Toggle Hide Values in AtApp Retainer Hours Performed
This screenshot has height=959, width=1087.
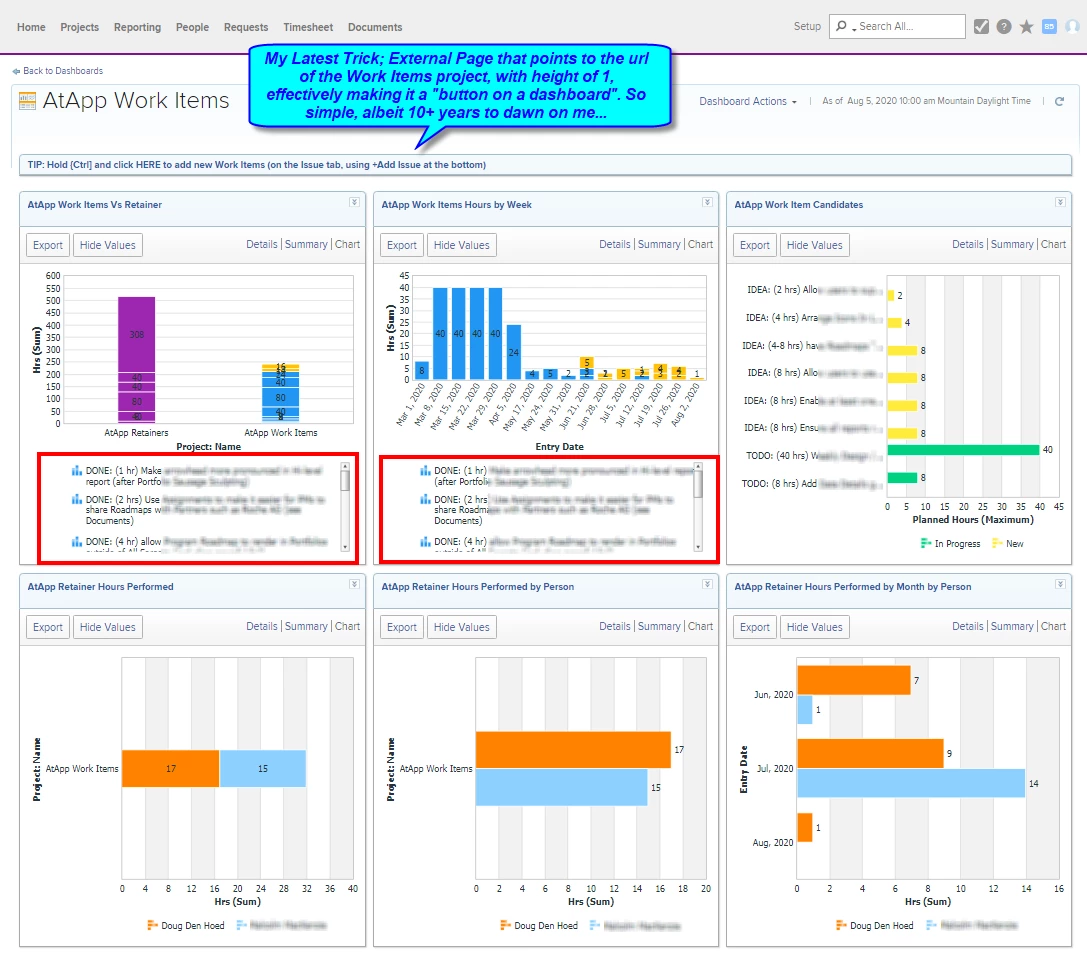(x=107, y=628)
